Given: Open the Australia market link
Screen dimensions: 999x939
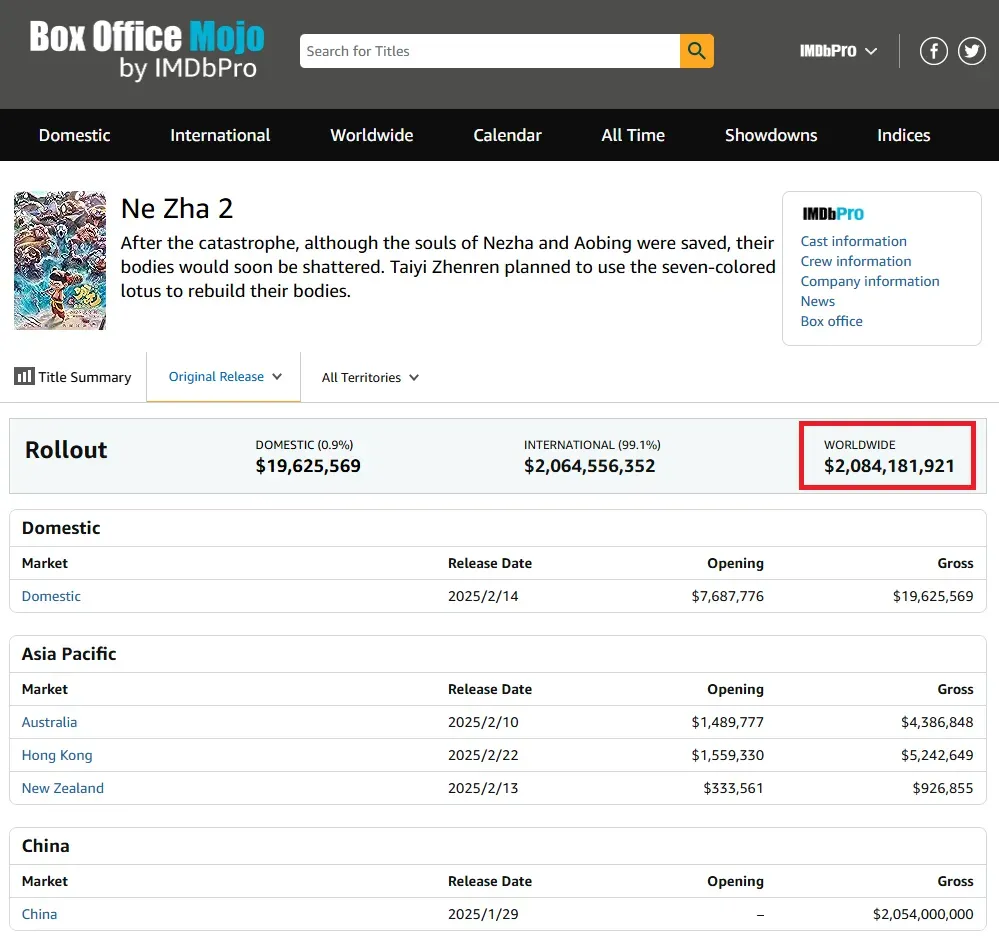Looking at the screenshot, I should [x=49, y=722].
